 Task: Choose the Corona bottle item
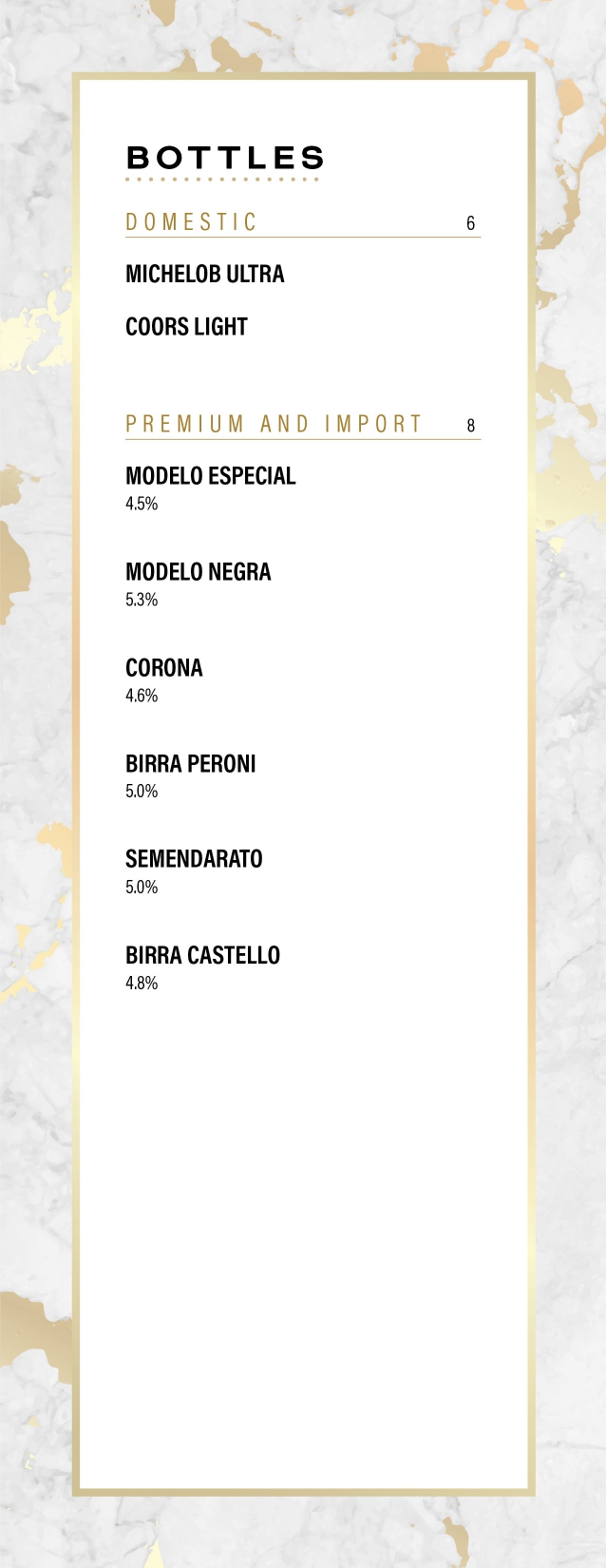(x=164, y=668)
